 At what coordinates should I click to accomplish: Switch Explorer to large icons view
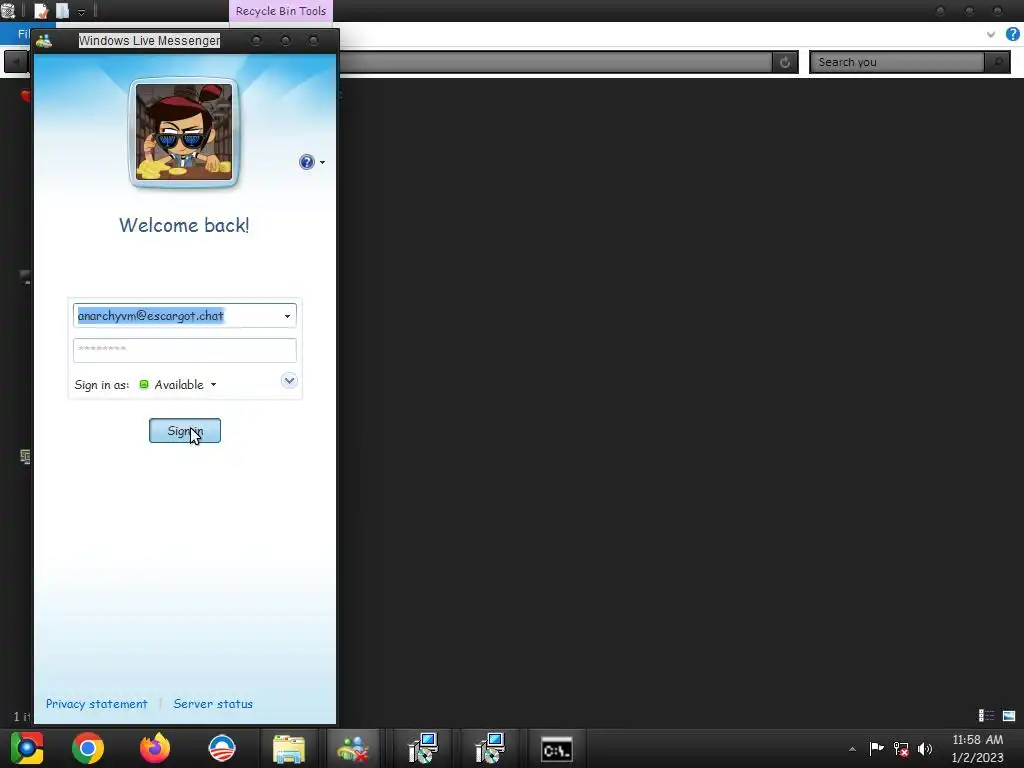pyautogui.click(x=1009, y=716)
